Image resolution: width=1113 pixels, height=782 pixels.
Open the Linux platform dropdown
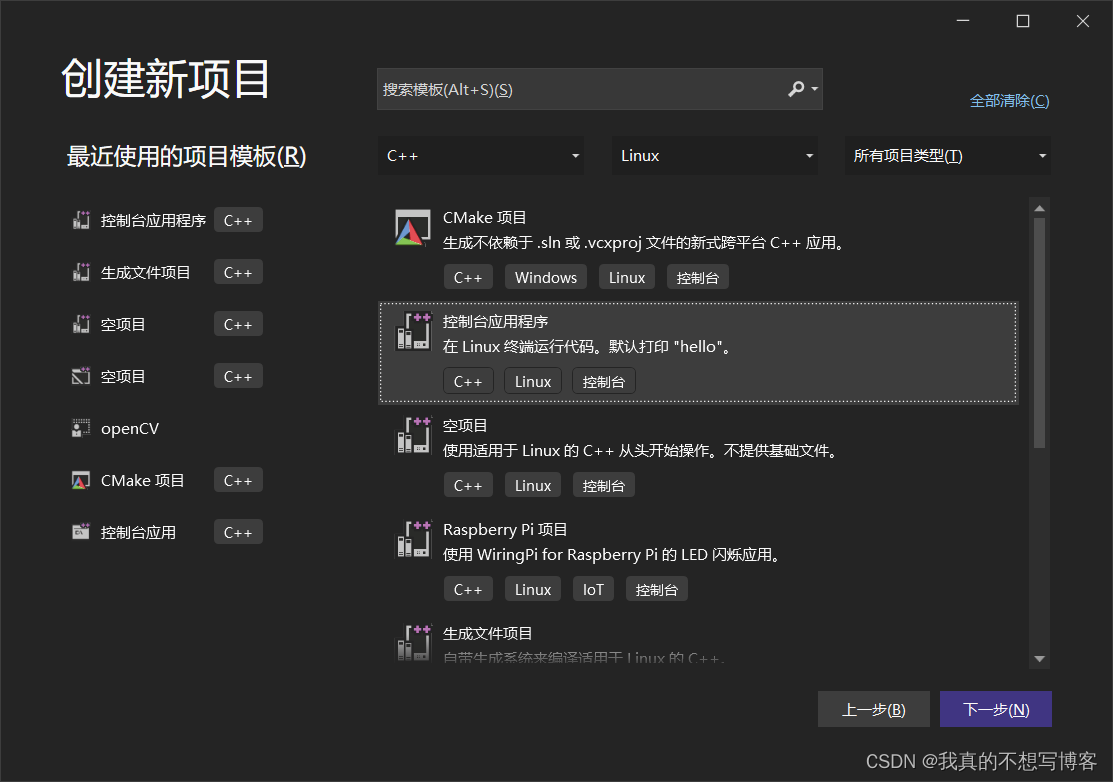tap(714, 155)
